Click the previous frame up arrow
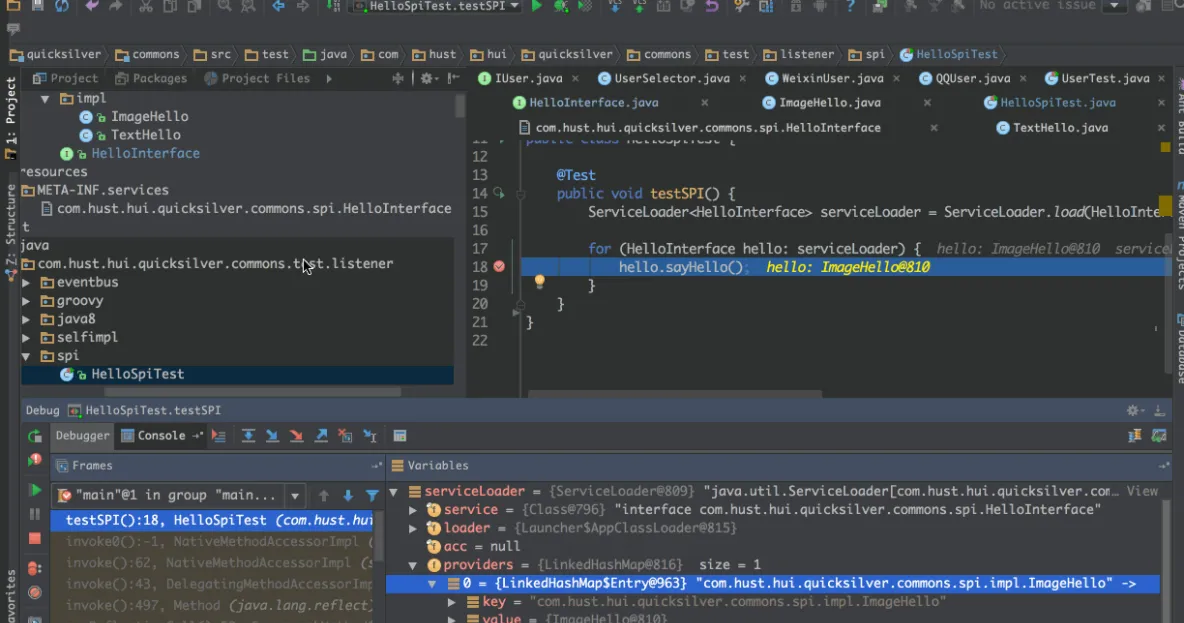1184x623 pixels. click(324, 495)
